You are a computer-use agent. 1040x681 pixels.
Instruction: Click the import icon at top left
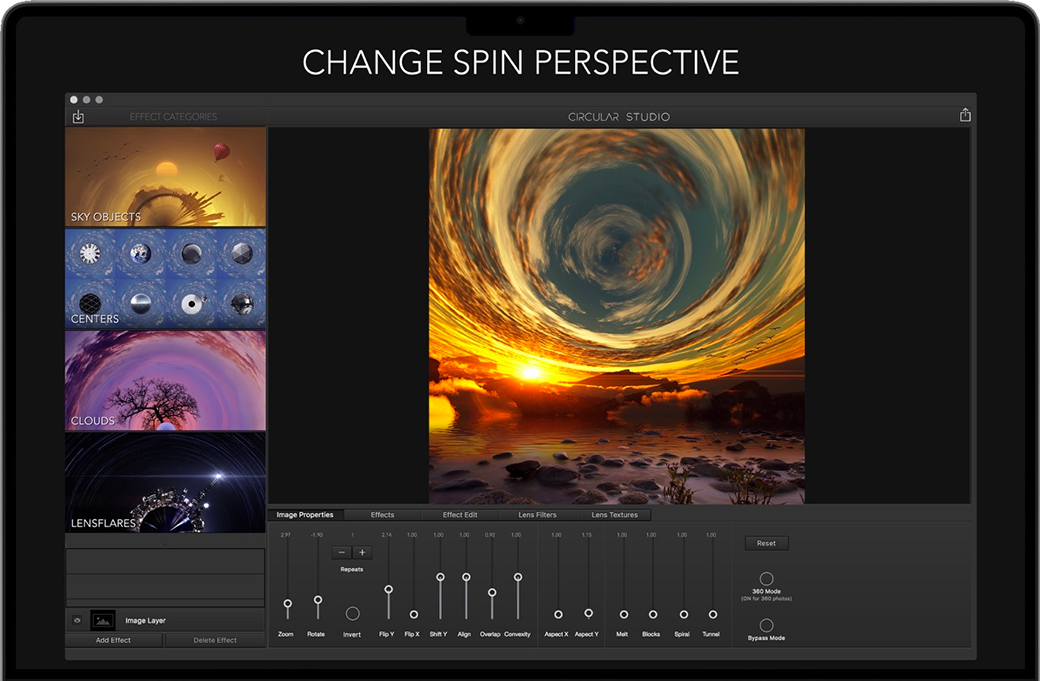[78, 117]
